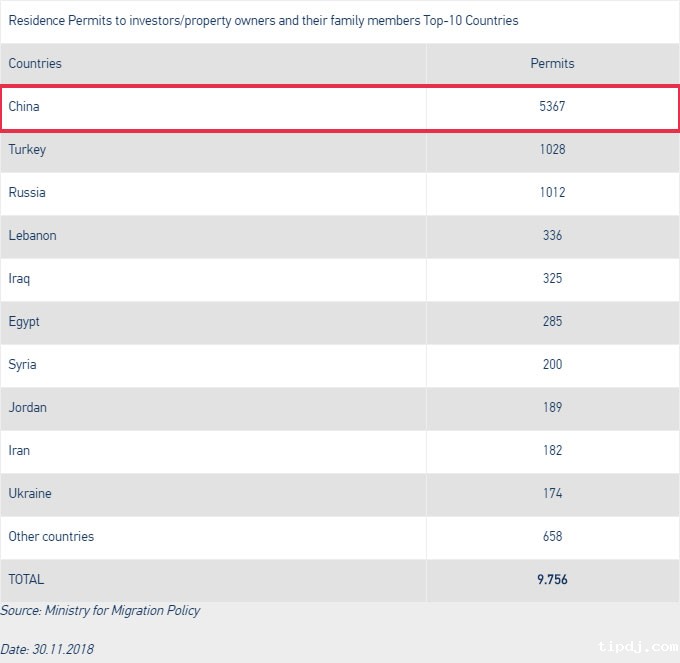Screen dimensions: 680x663
Task: Click Iran's permit count 182
Action: tap(552, 450)
